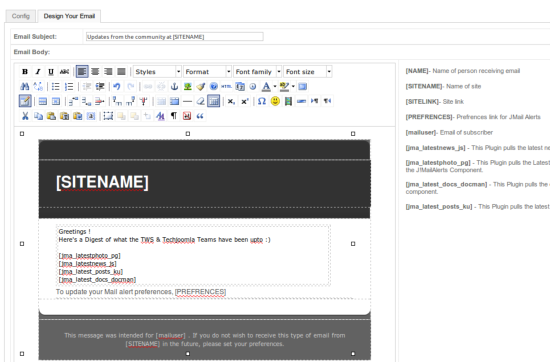The height and width of the screenshot is (362, 550).
Task: Click the Indent icon
Action: coord(100,86)
